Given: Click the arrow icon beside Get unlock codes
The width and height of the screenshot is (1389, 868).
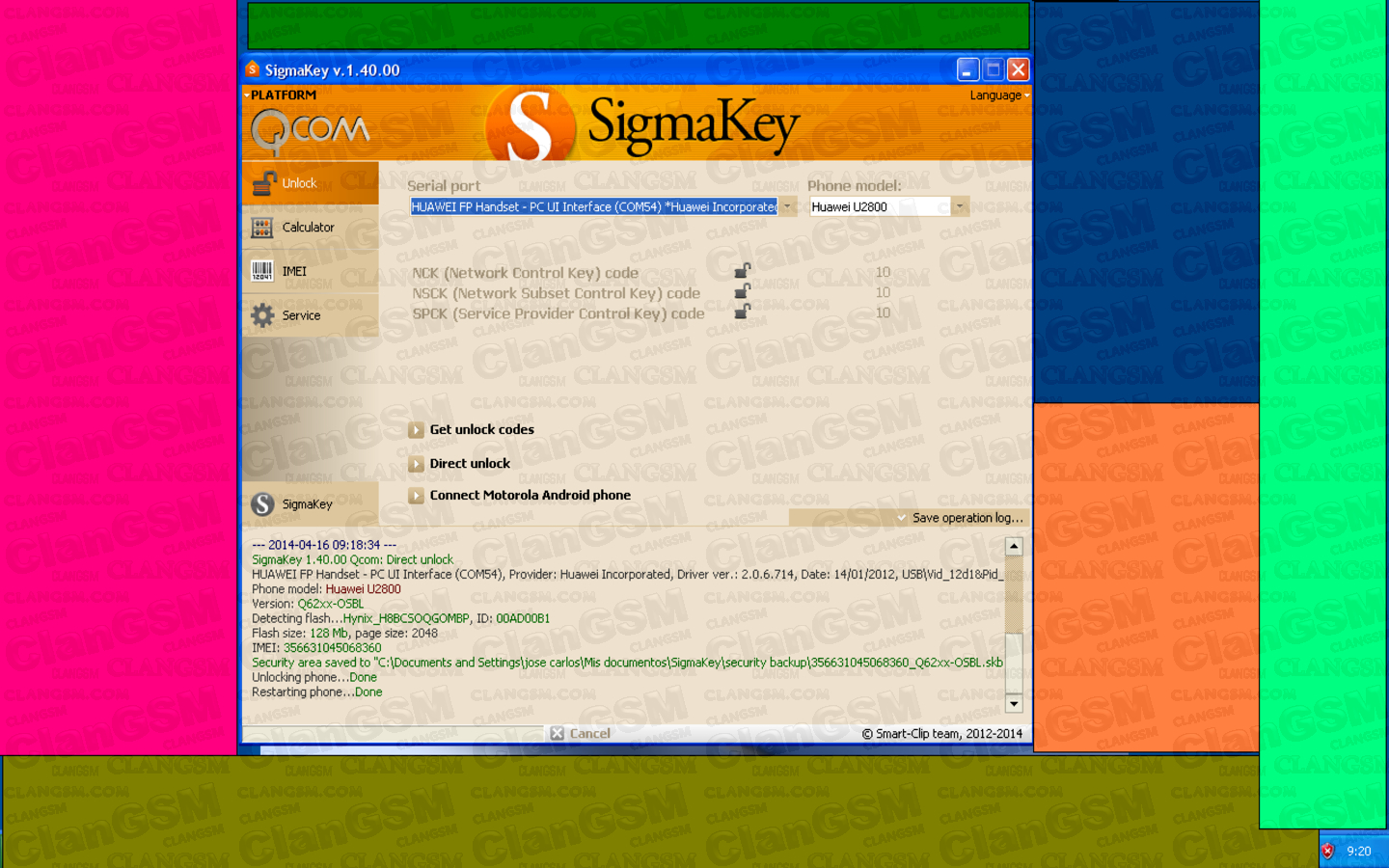Looking at the screenshot, I should pos(416,430).
